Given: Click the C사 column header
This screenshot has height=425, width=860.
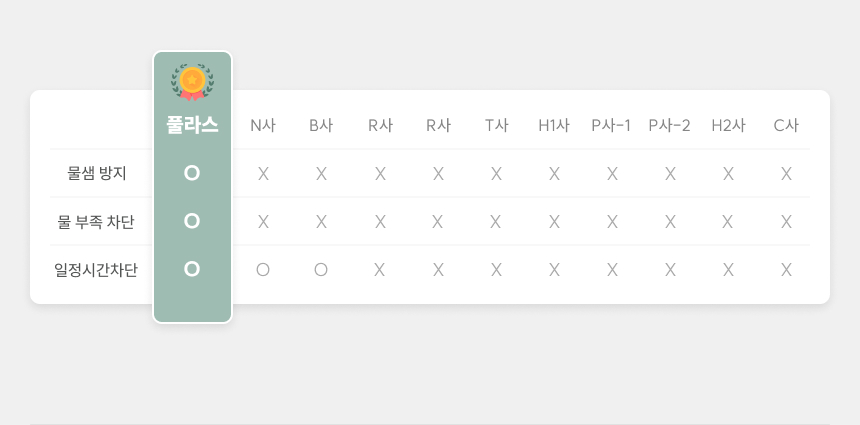Looking at the screenshot, I should [x=786, y=126].
